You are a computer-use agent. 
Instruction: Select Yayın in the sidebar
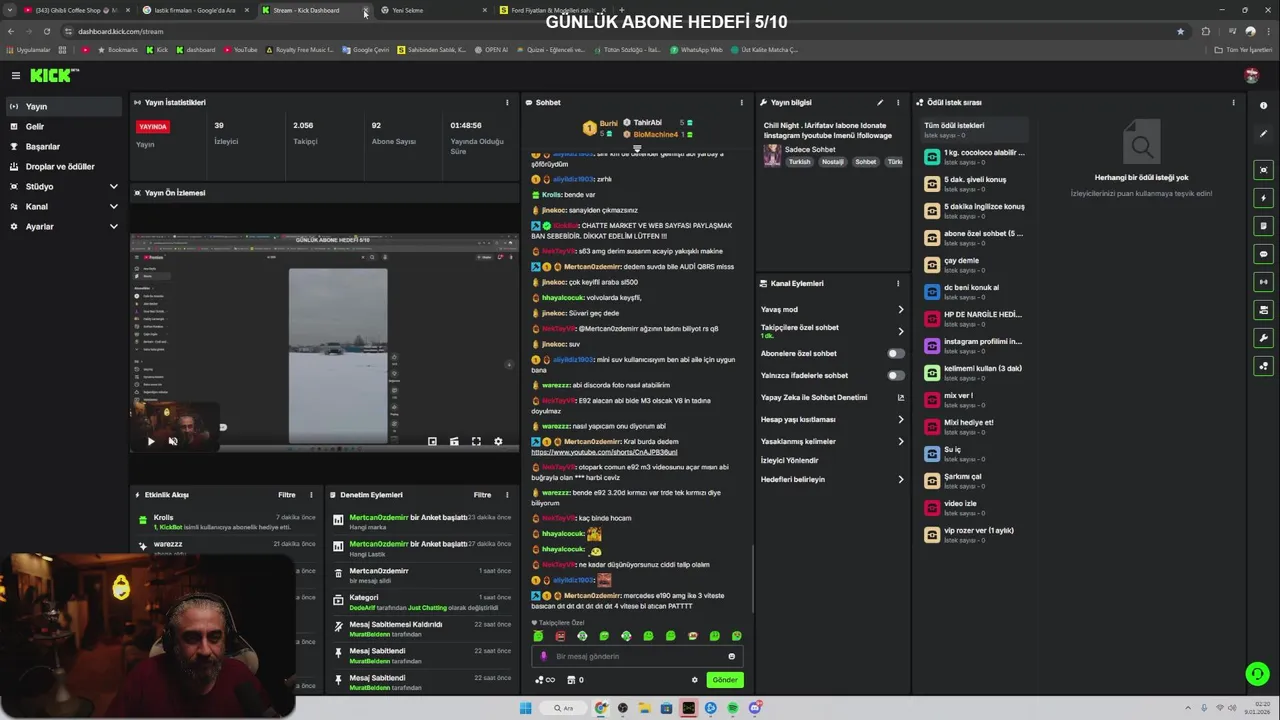coord(65,106)
